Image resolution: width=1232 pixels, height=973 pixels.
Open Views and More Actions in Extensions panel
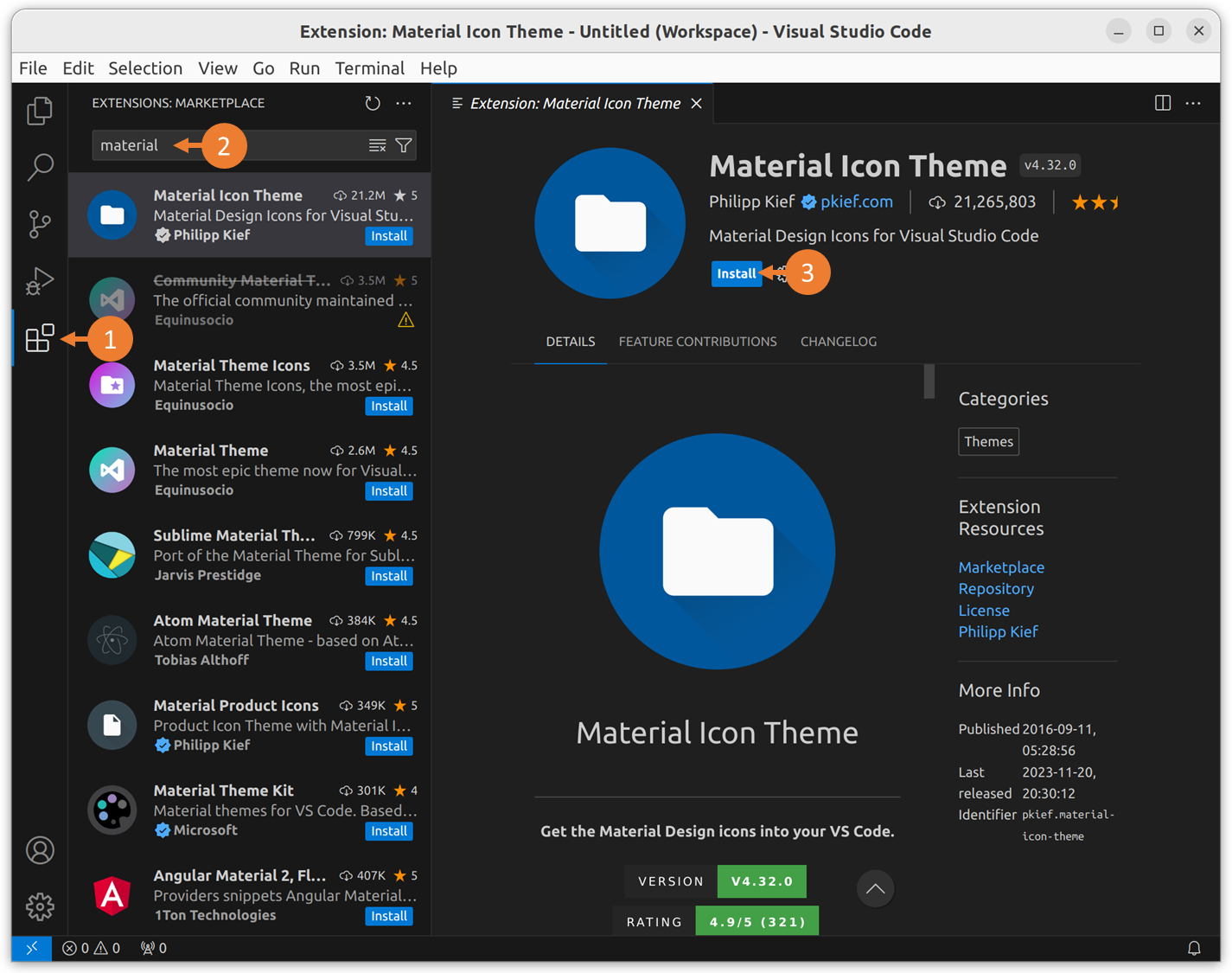pyautogui.click(x=404, y=103)
